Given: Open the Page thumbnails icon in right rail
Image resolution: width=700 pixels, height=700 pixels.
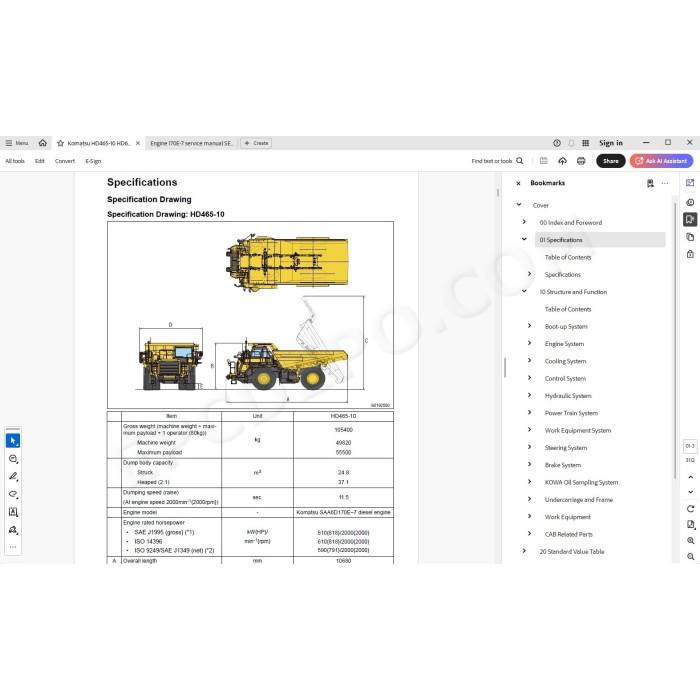Looking at the screenshot, I should (690, 237).
